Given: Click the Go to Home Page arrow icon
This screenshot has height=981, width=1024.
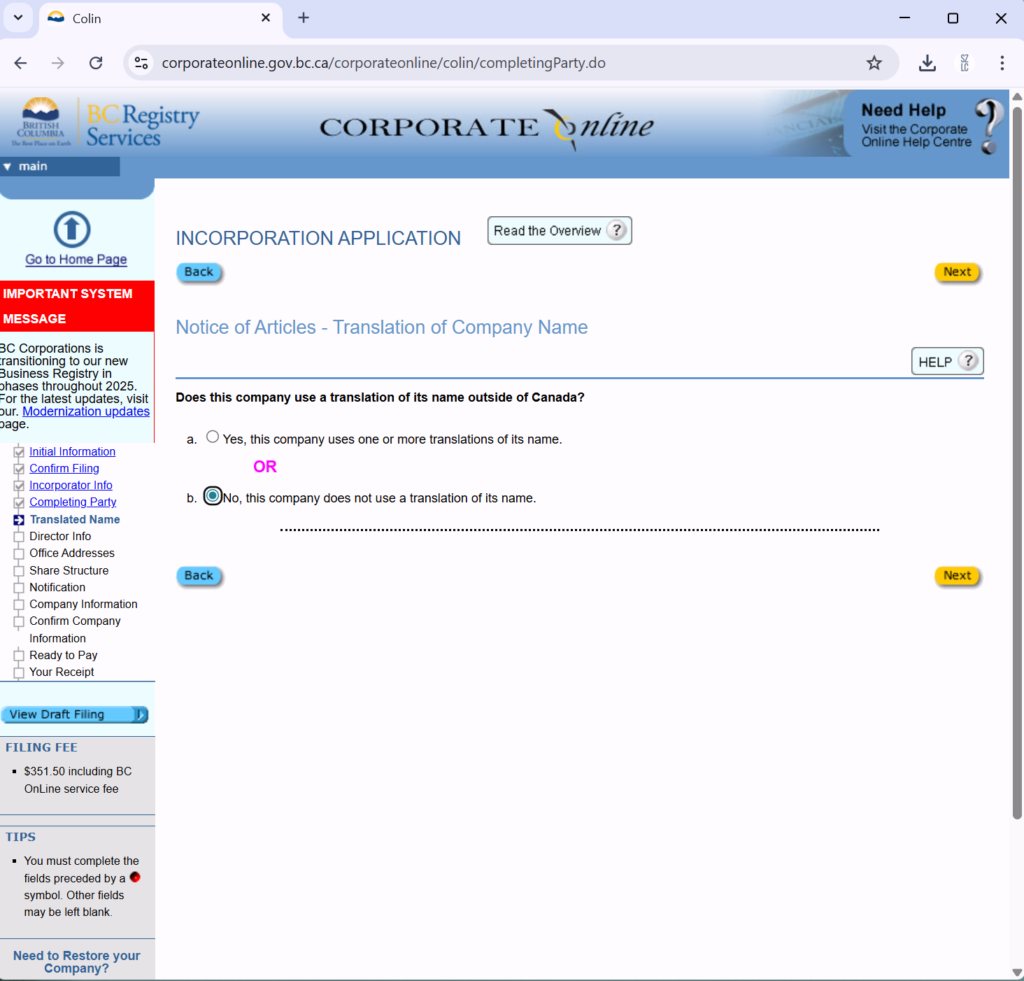Looking at the screenshot, I should 71,229.
